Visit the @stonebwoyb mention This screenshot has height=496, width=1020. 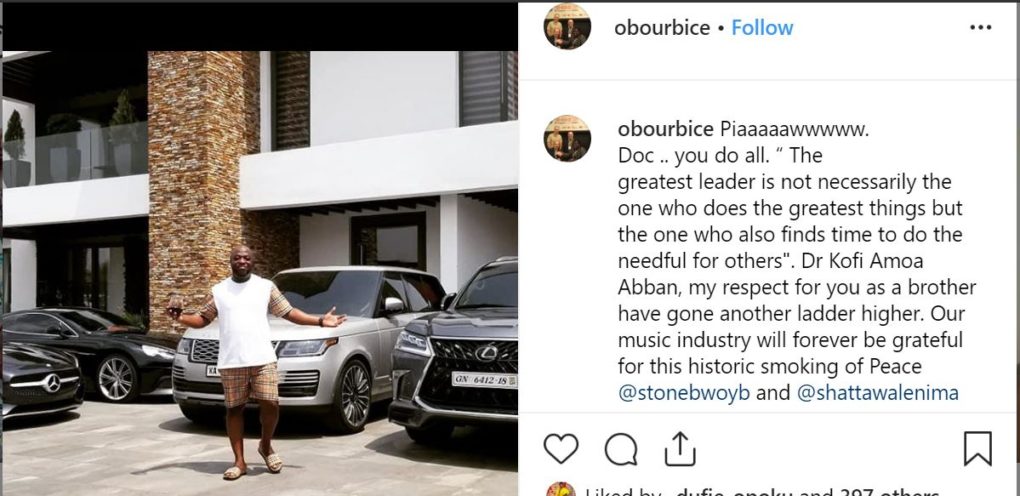click(x=683, y=393)
